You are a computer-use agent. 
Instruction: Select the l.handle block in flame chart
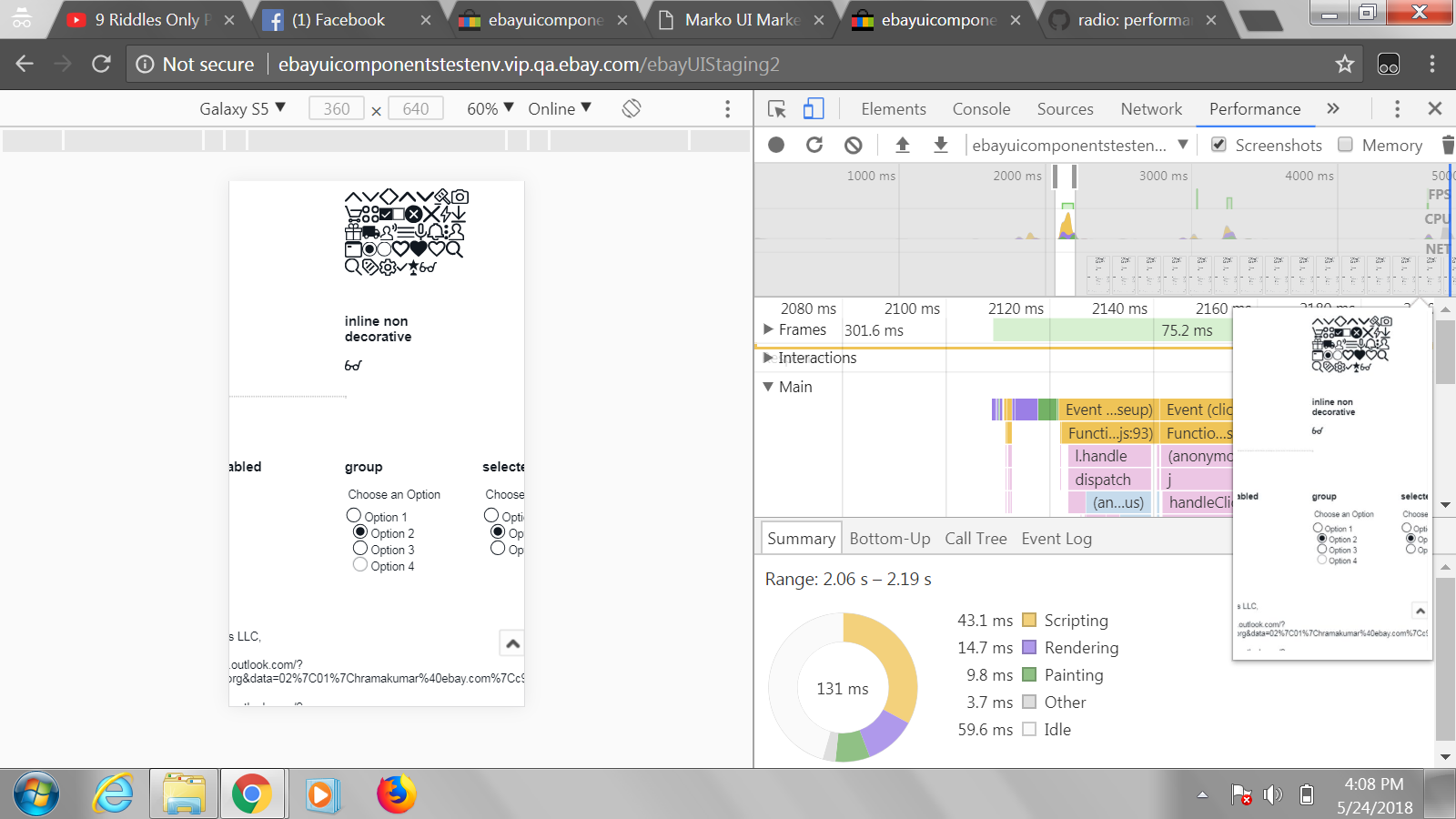coord(1109,456)
